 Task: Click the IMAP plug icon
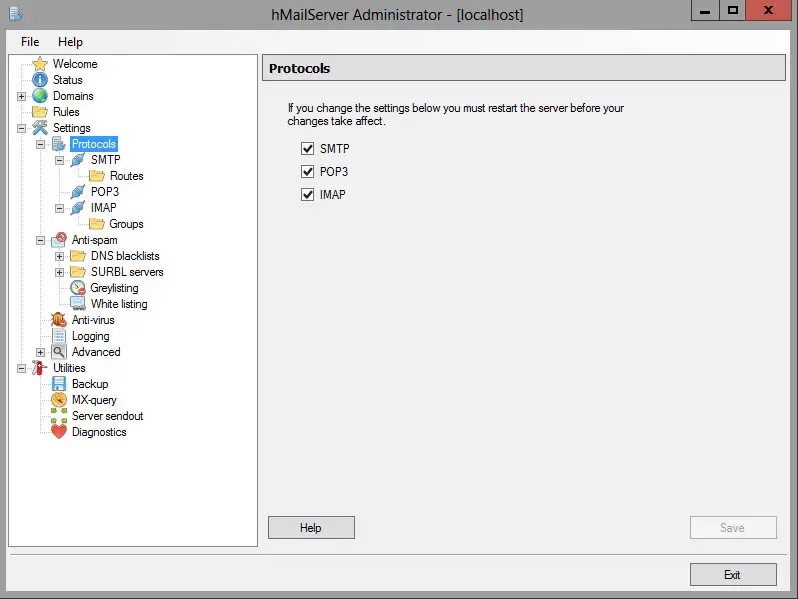(78, 208)
